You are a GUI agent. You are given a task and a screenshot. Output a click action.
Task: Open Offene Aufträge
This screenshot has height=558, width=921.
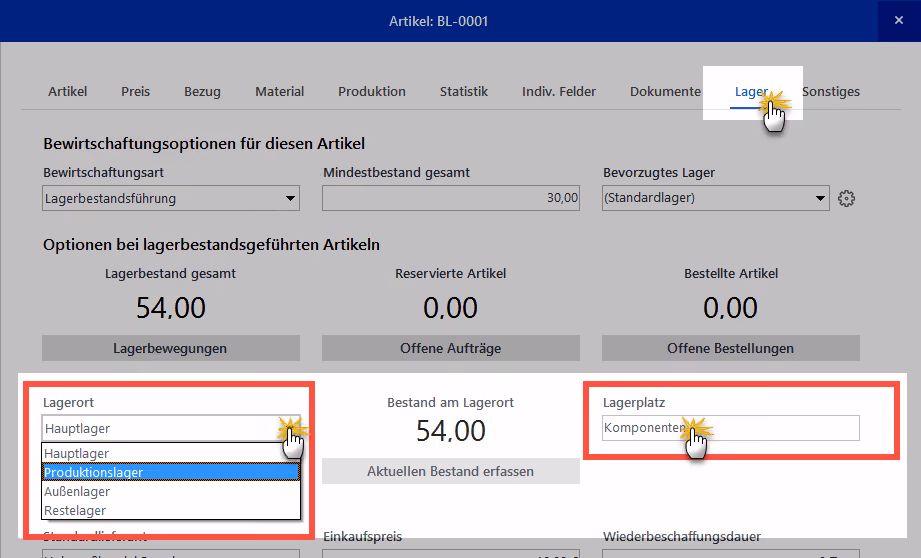coord(451,348)
